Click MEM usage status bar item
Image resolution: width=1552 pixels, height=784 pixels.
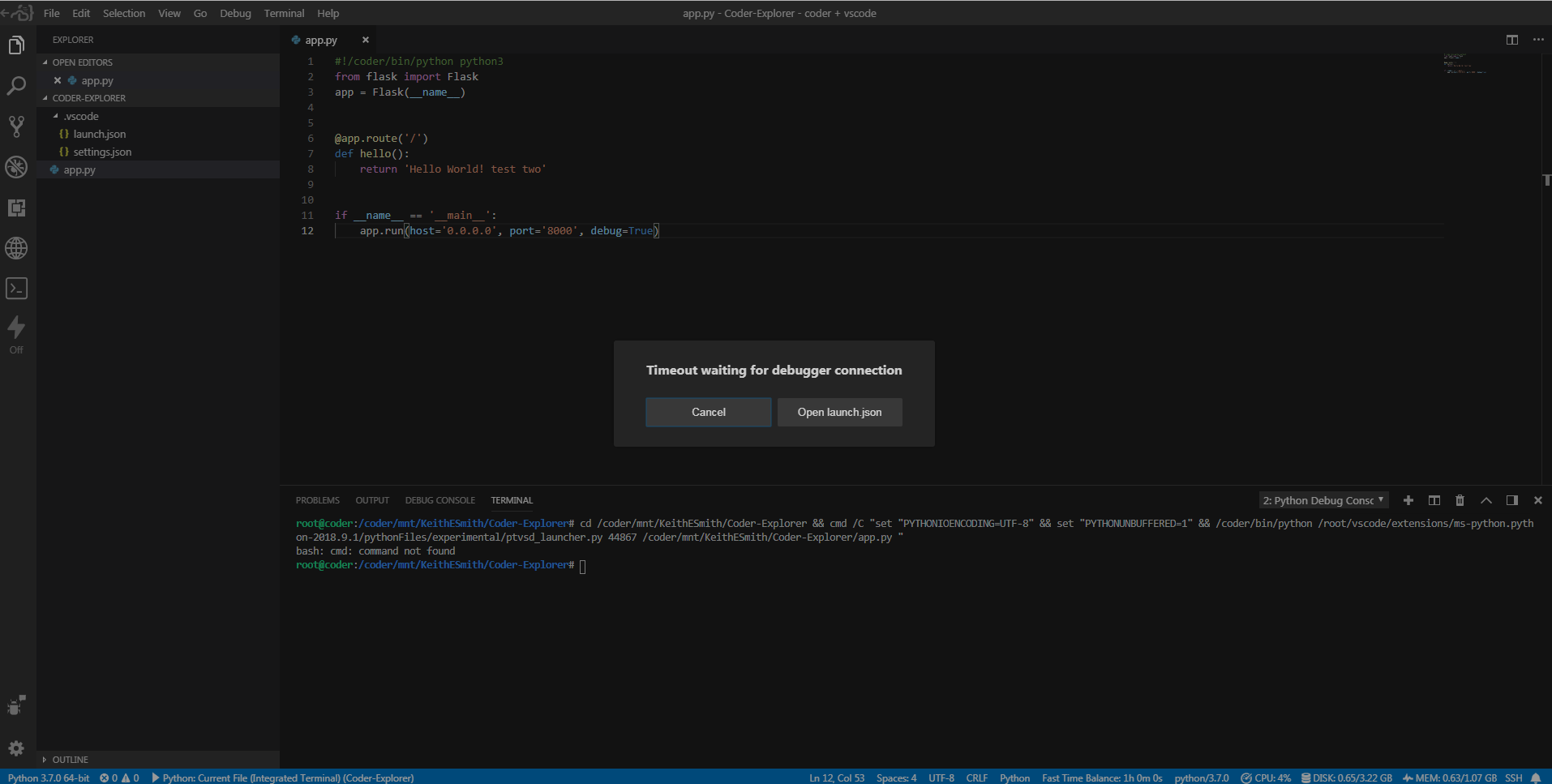(1450, 778)
